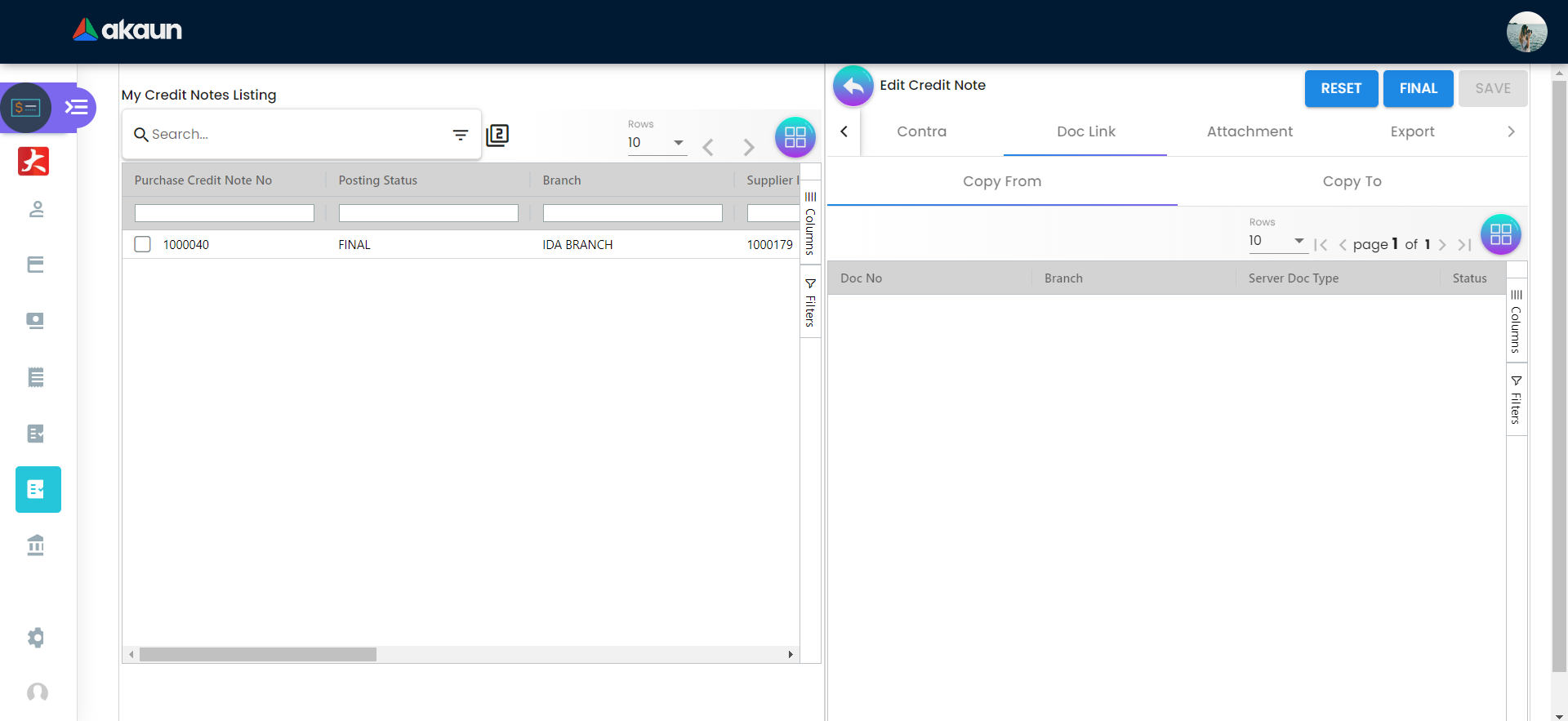This screenshot has height=721, width=1568.
Task: Click the grid icon in Doc Link panel
Action: pos(1500,234)
